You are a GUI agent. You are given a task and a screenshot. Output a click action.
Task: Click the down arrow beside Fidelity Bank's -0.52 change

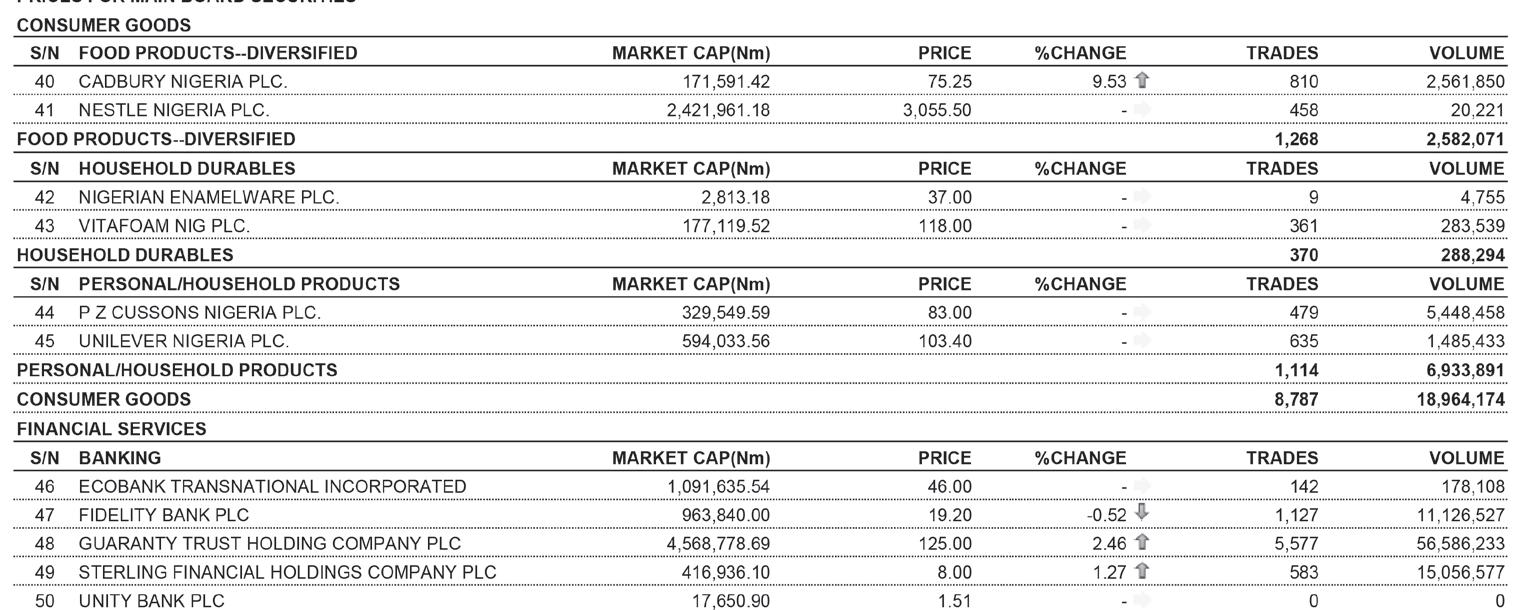[x=1143, y=515]
